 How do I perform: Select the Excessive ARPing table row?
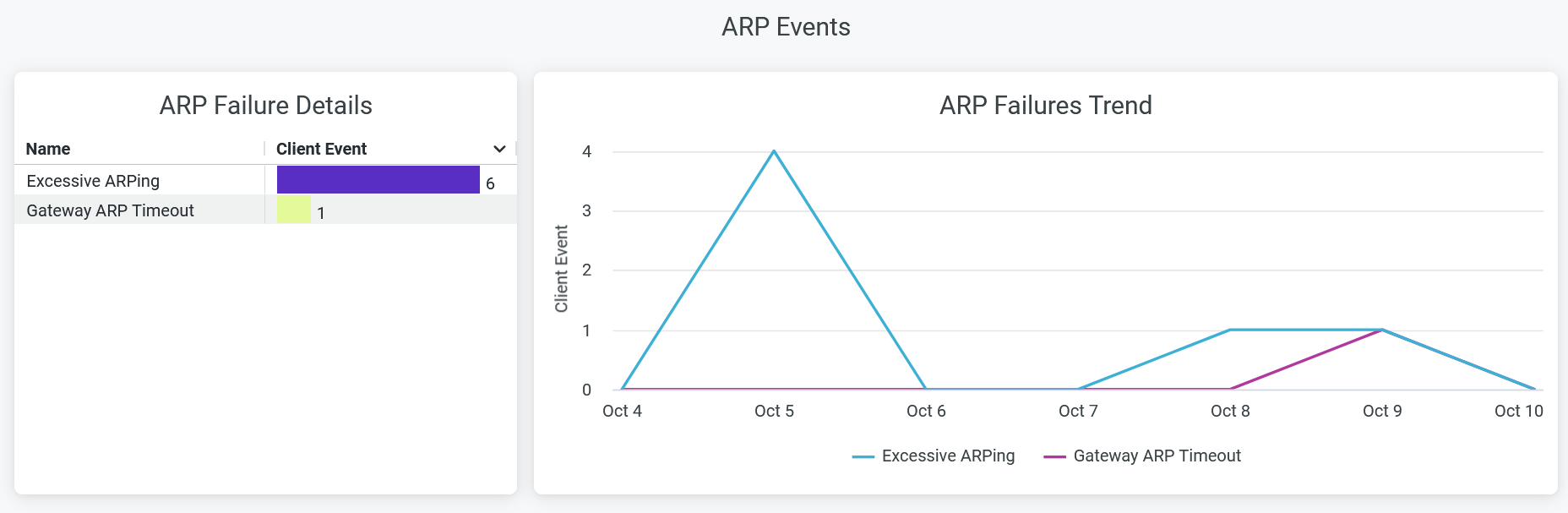point(93,181)
